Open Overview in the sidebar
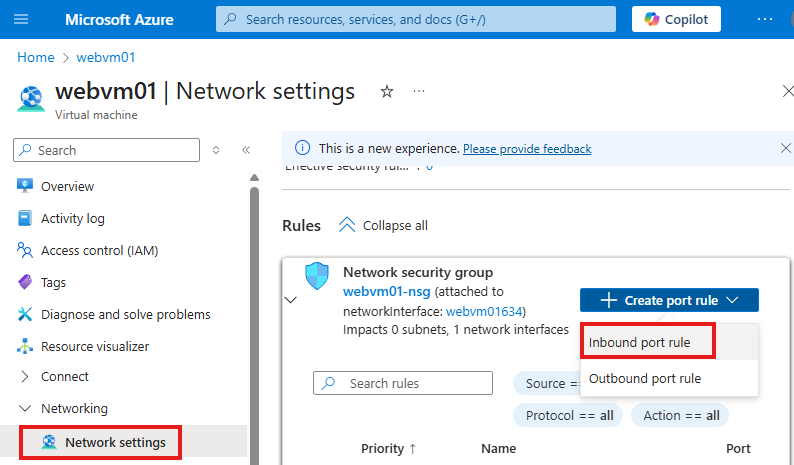 [x=67, y=186]
